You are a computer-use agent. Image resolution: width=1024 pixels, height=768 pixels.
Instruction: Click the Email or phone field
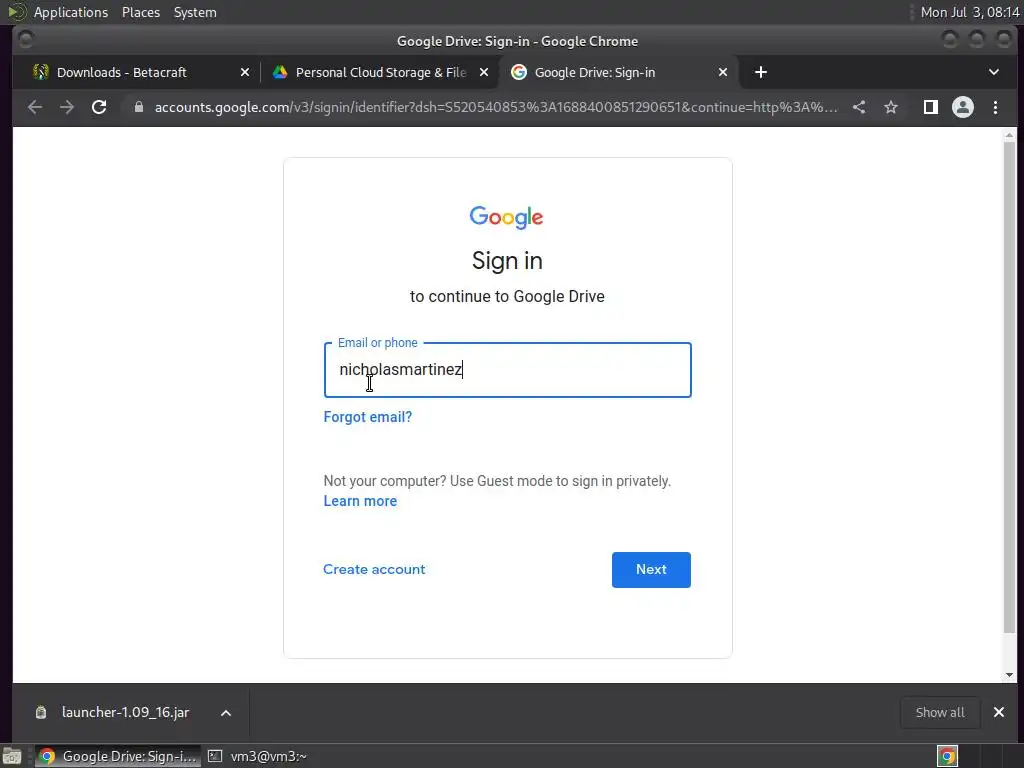click(x=507, y=370)
